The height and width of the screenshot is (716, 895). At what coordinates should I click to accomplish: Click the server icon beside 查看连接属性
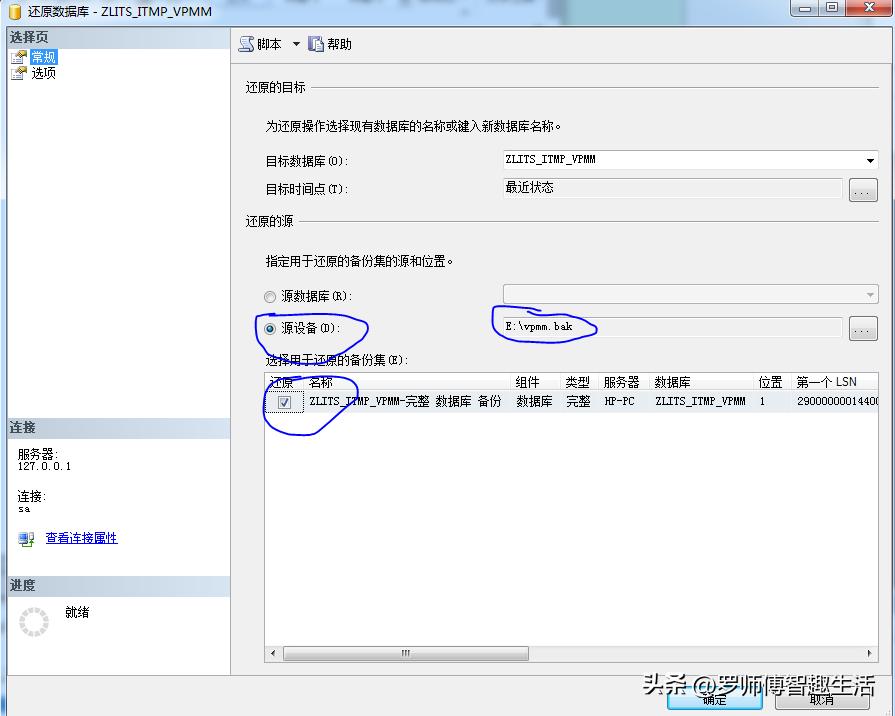(x=24, y=538)
